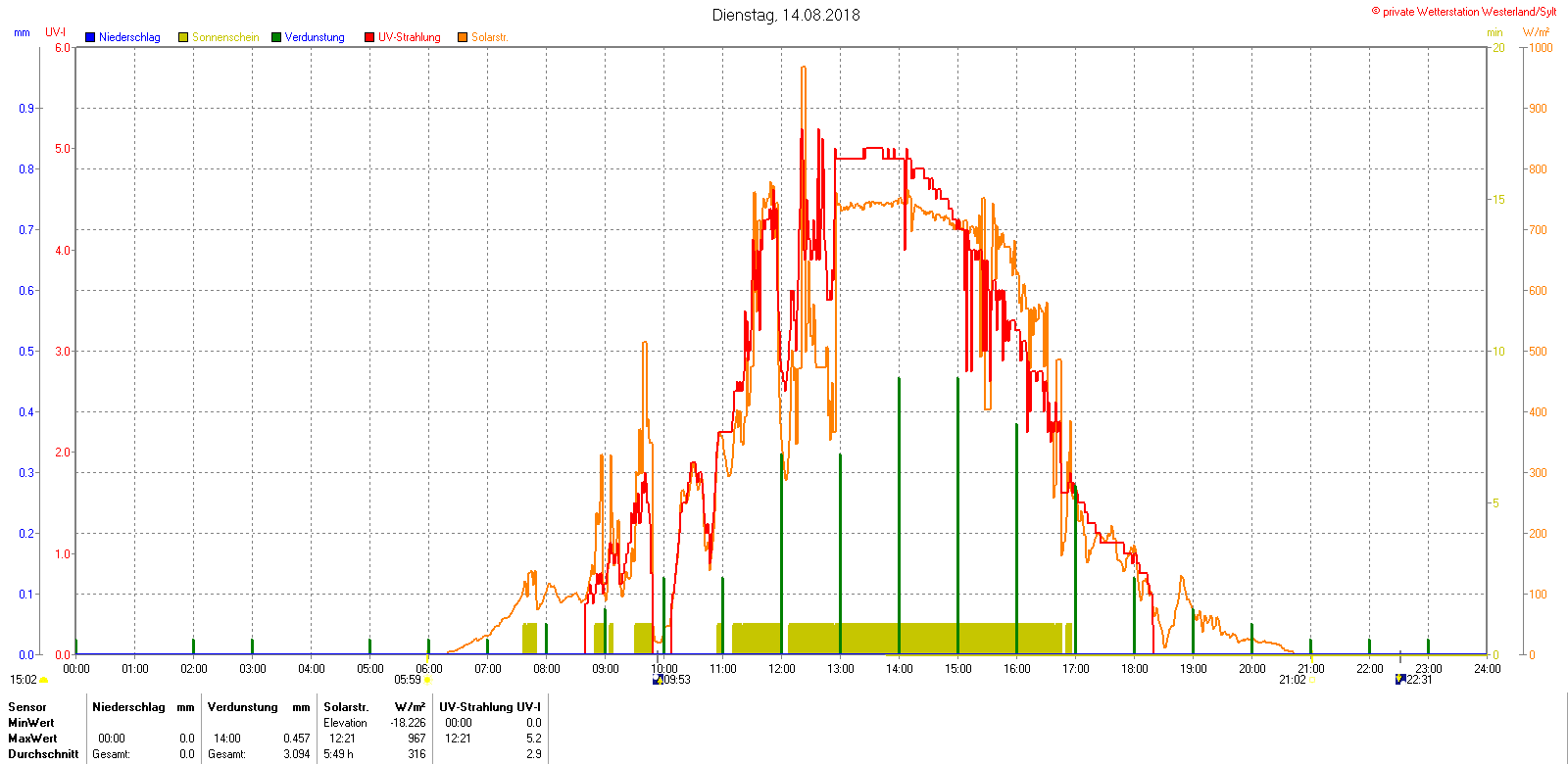Click the 2.9 UV average value
Viewport: 1568px width, 764px height.
(x=533, y=754)
